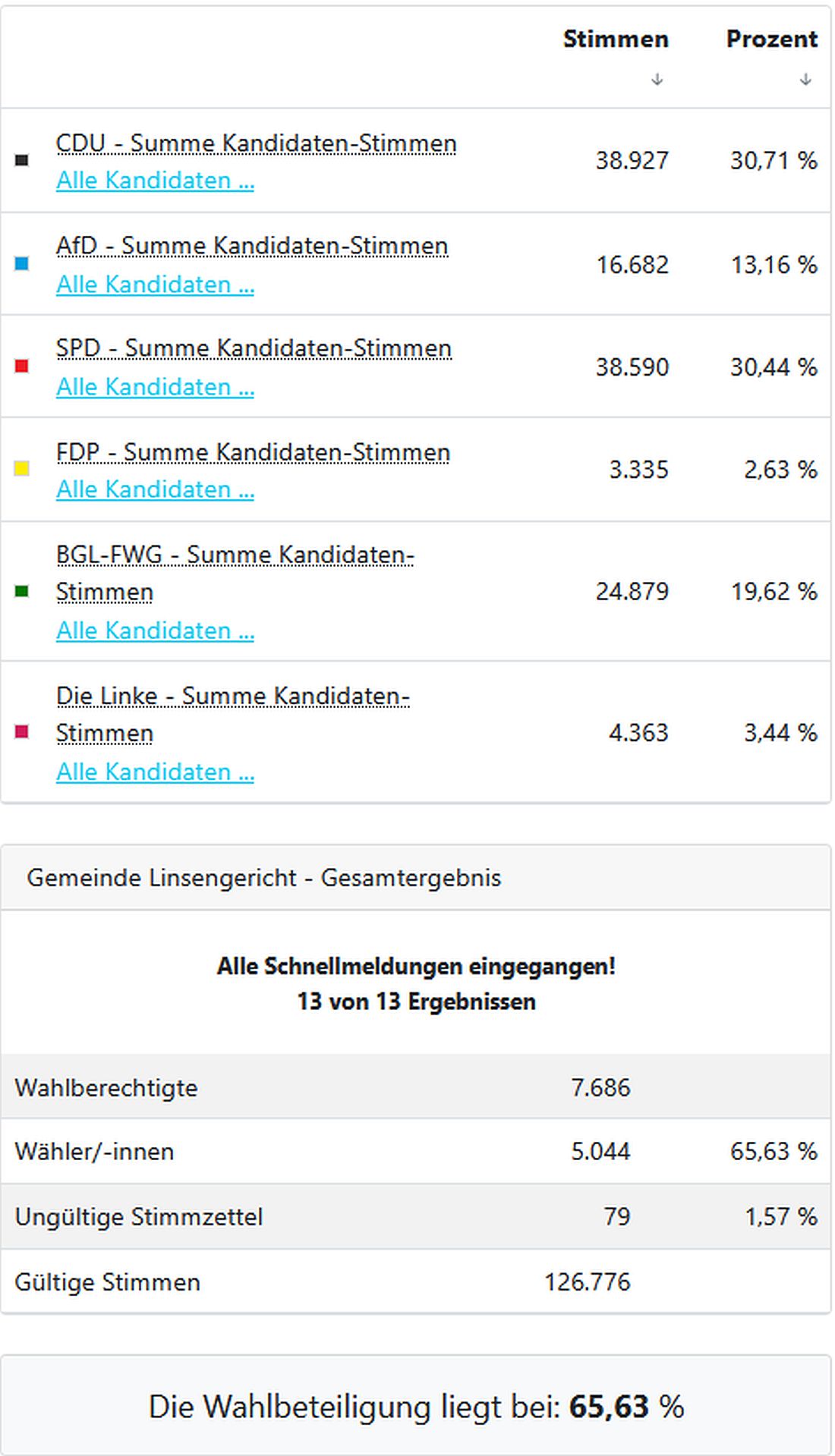This screenshot has width=835, height=1456.
Task: Open Alle Kandidaten for the AfD row
Action: [x=154, y=285]
